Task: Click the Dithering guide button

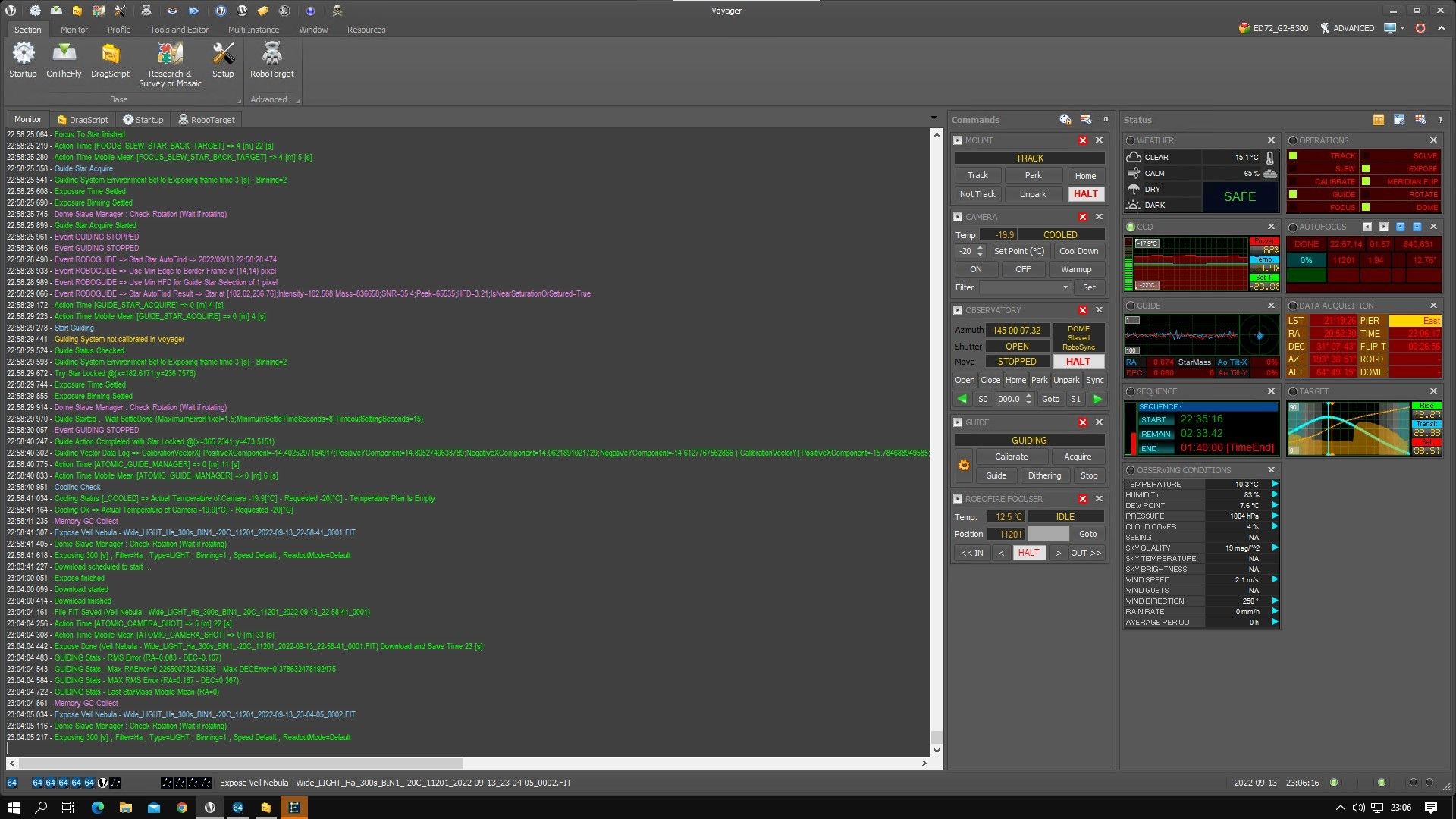Action: [x=1044, y=475]
